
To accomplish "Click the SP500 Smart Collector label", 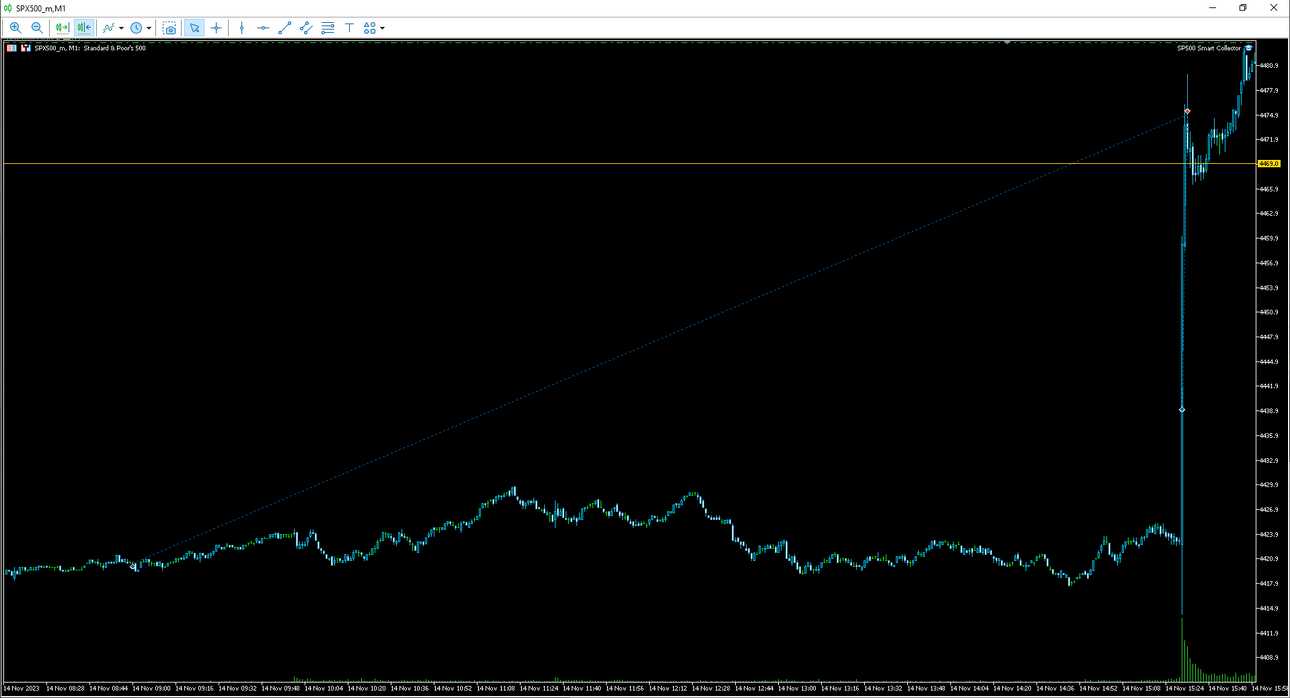I will pos(1208,48).
